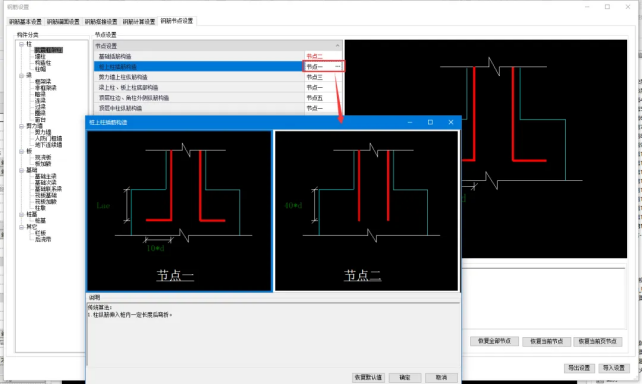The width and height of the screenshot is (642, 384).
Task: Select 框架梁 in the component tree
Action: coord(43,81)
